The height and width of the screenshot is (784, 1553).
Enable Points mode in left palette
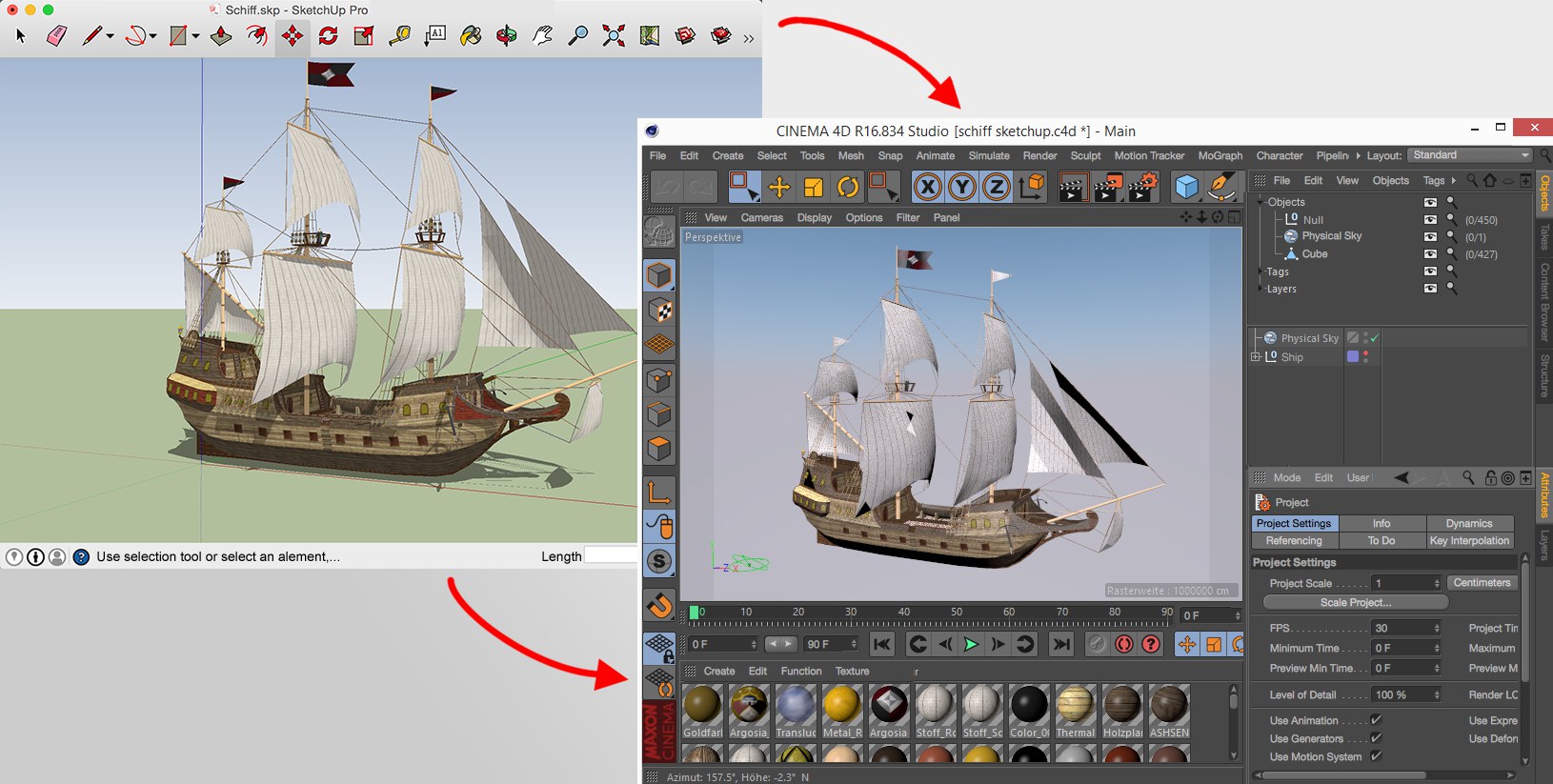(659, 380)
